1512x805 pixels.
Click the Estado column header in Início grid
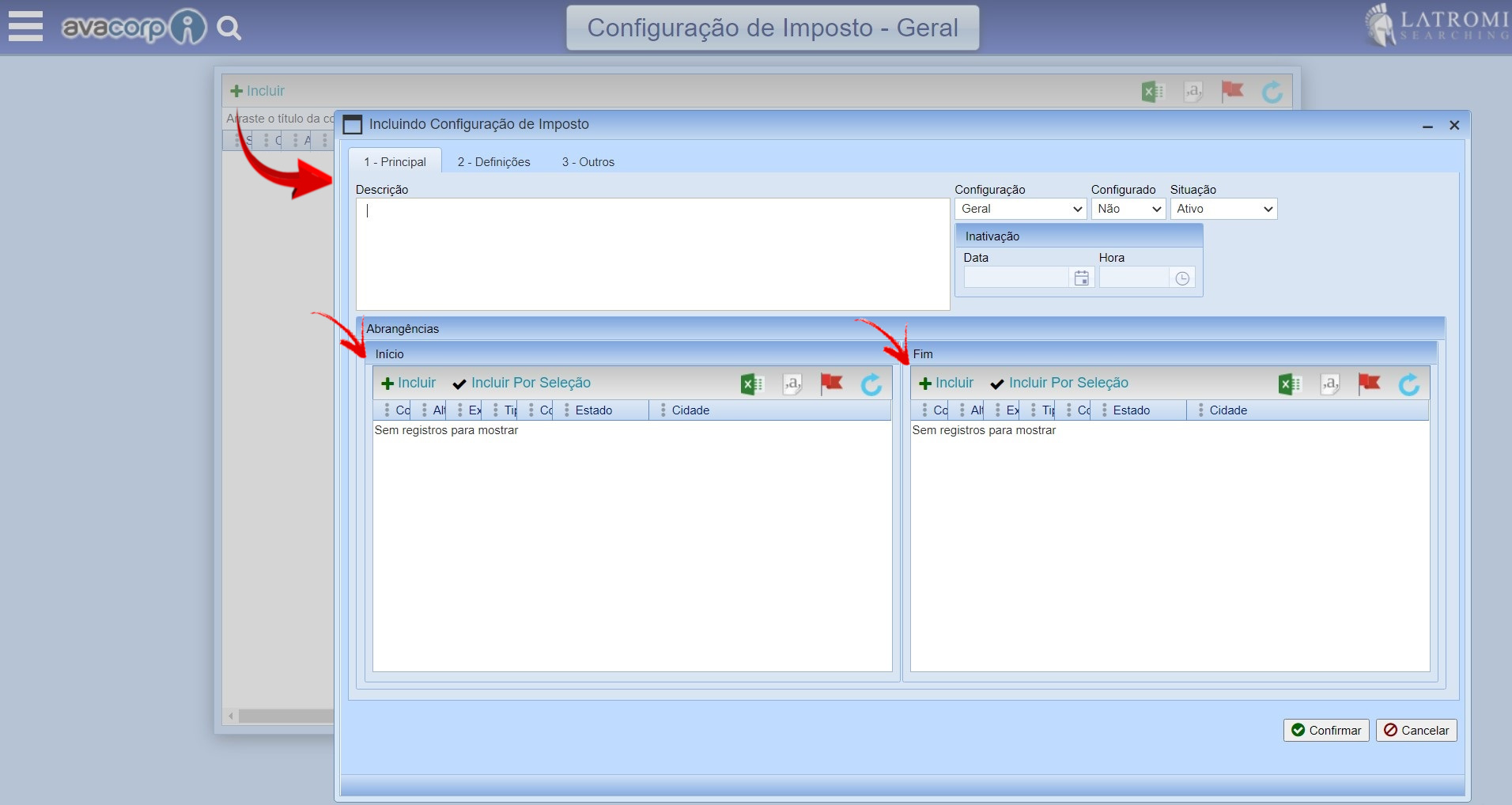click(594, 410)
